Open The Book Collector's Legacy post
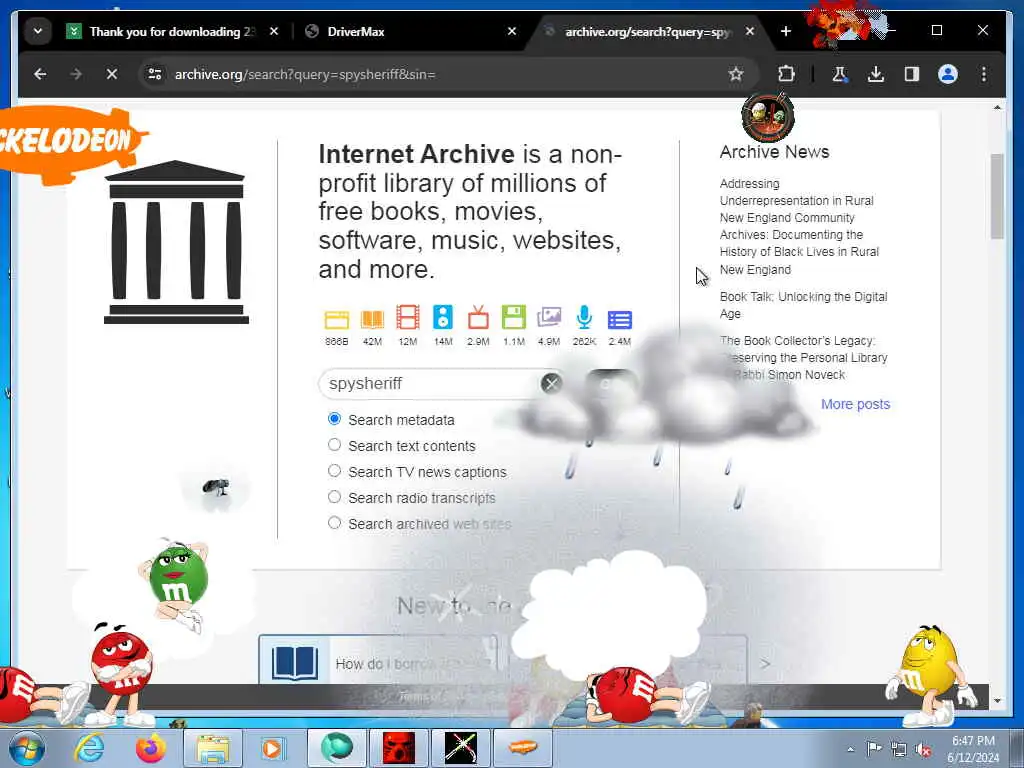 803,357
